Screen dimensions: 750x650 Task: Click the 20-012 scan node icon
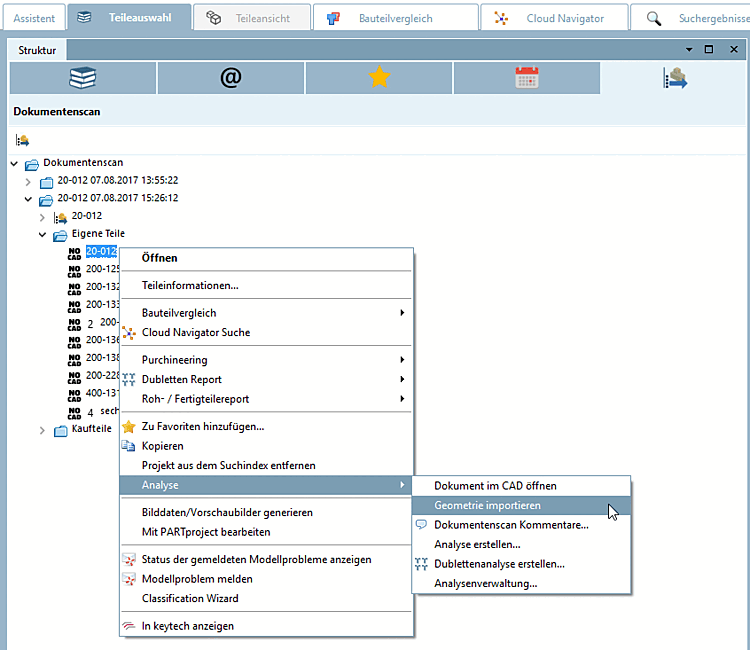[60, 219]
